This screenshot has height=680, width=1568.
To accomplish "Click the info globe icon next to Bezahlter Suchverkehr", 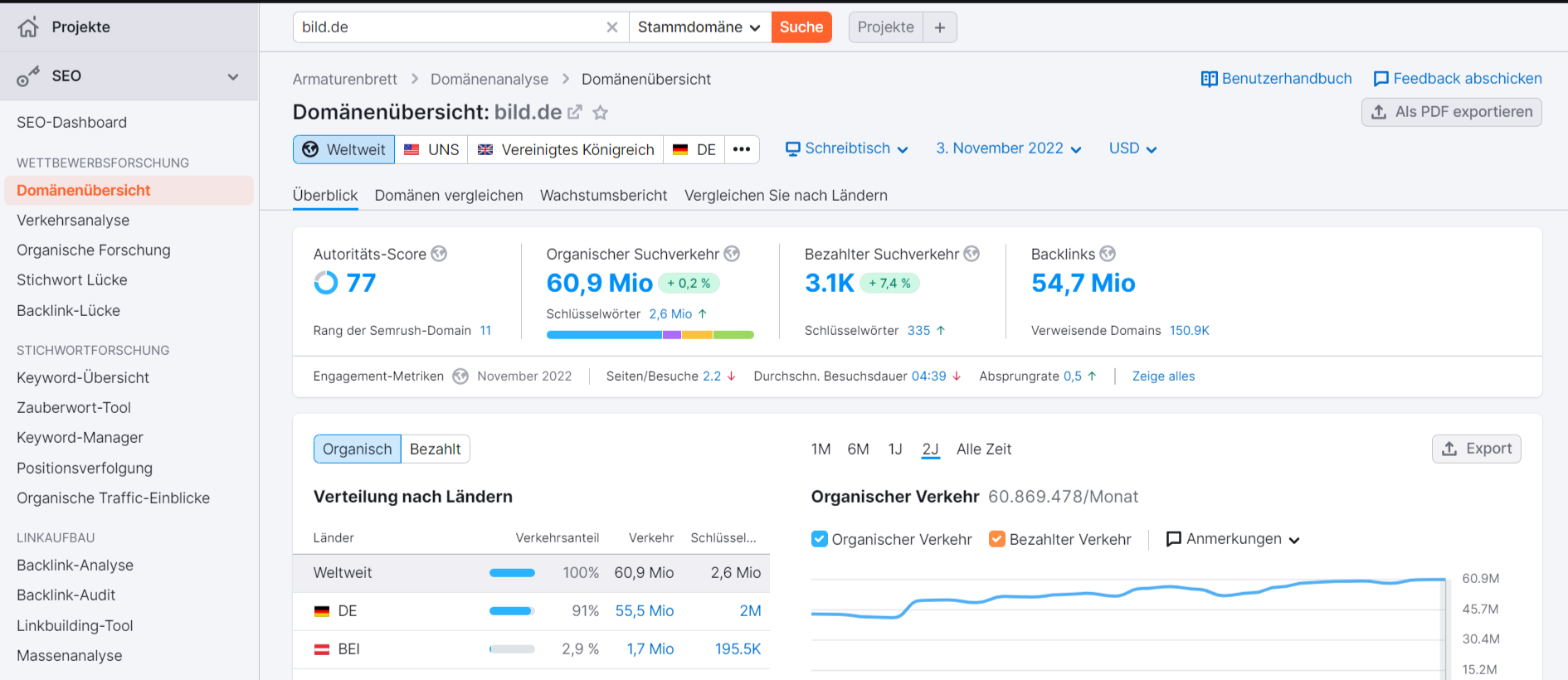I will click(x=971, y=254).
